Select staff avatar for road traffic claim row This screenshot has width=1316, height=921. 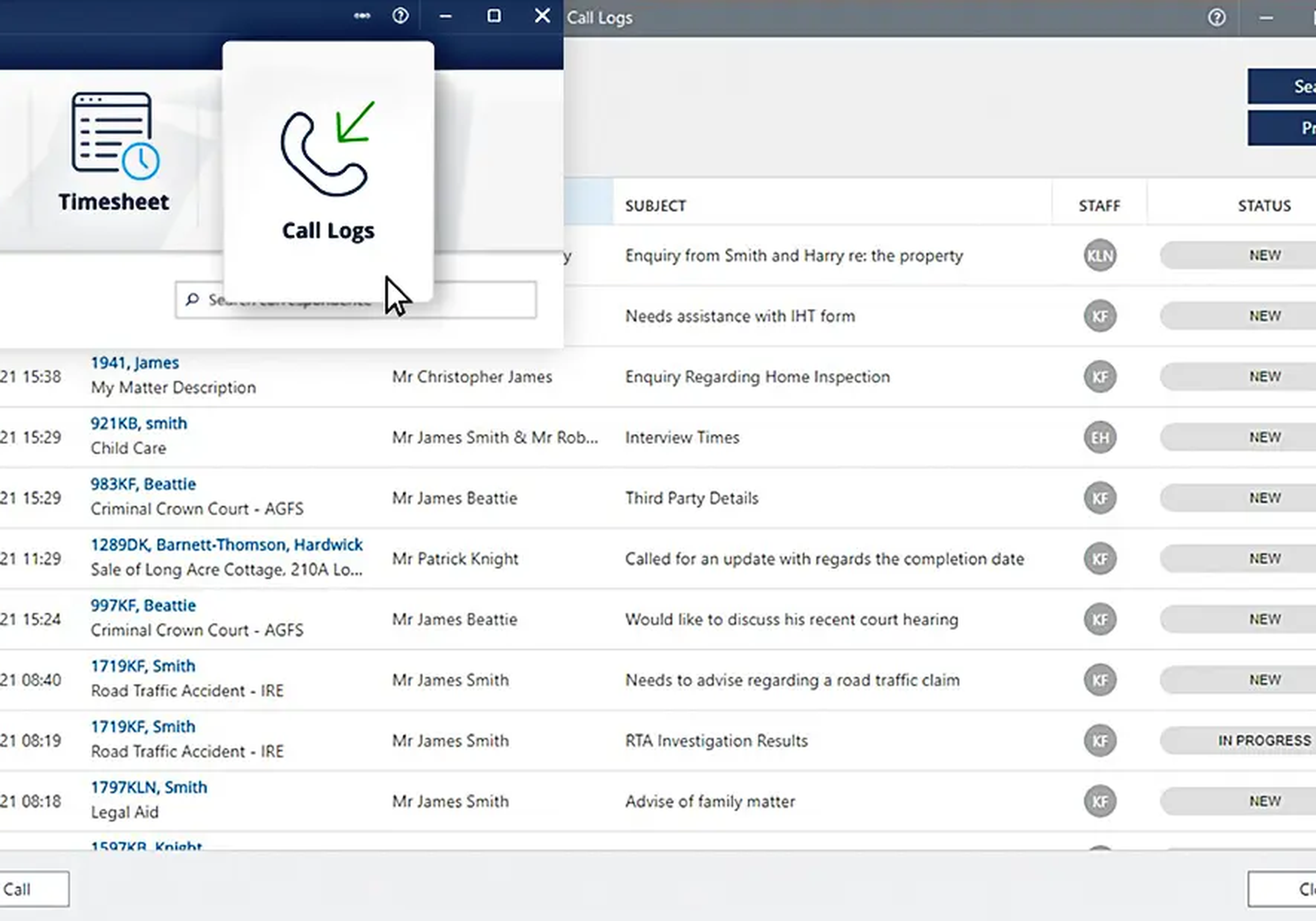(1099, 680)
